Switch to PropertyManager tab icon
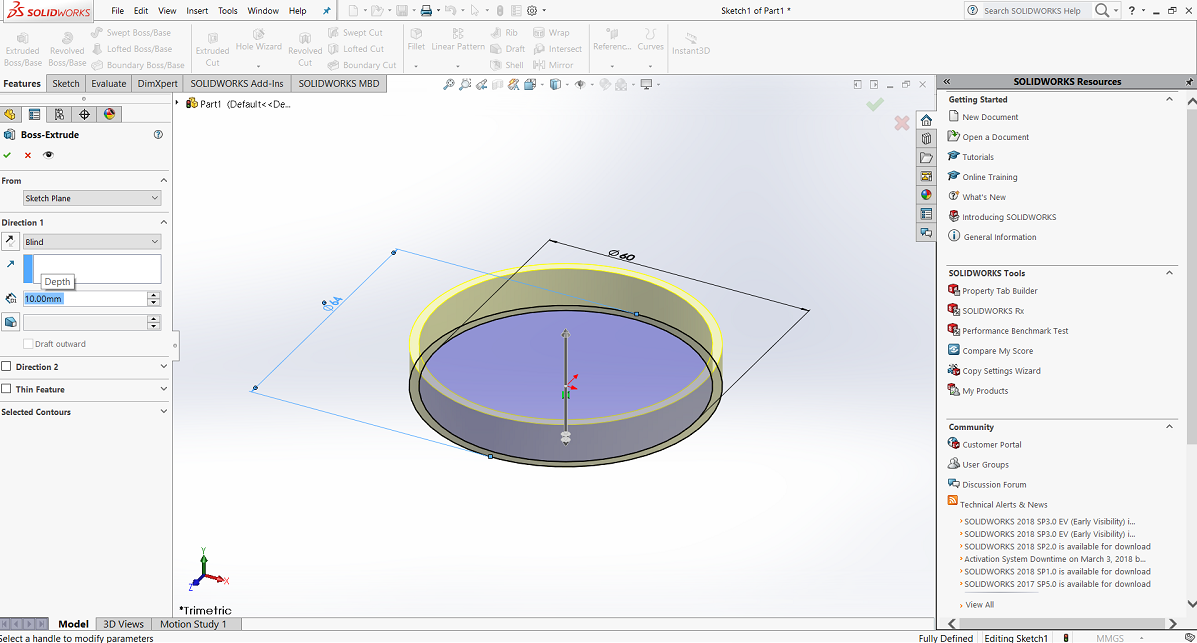This screenshot has height=643, width=1197. click(34, 115)
